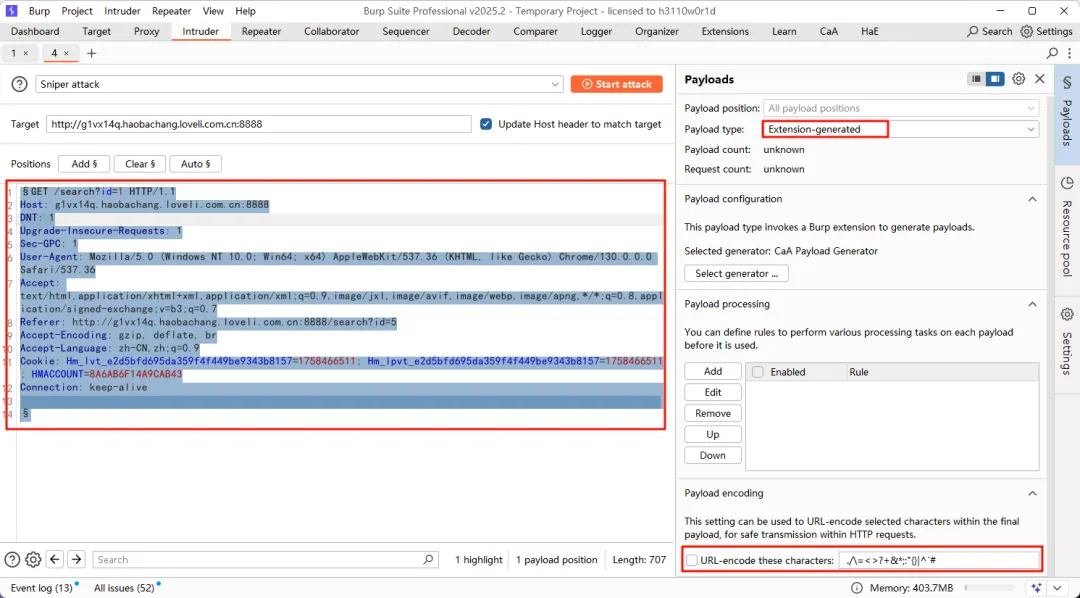The height and width of the screenshot is (598, 1080).
Task: Expand the status bar chevron
Action: click(1057, 588)
